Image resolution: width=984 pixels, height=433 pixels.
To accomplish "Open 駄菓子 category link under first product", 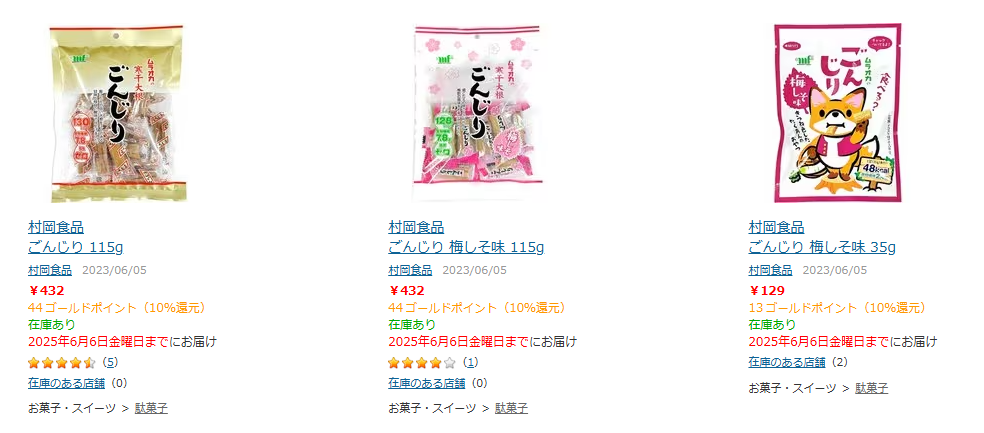I will [151, 409].
